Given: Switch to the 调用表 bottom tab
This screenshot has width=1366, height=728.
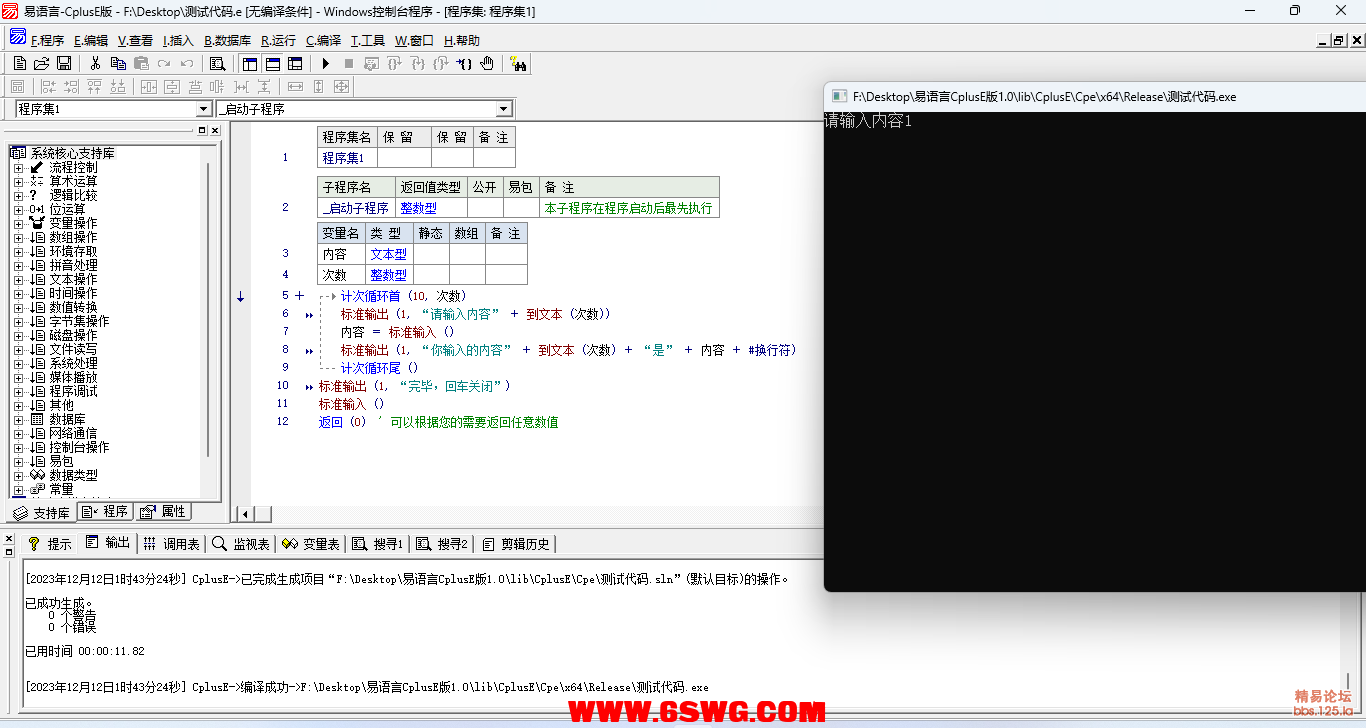Looking at the screenshot, I should (x=171, y=544).
